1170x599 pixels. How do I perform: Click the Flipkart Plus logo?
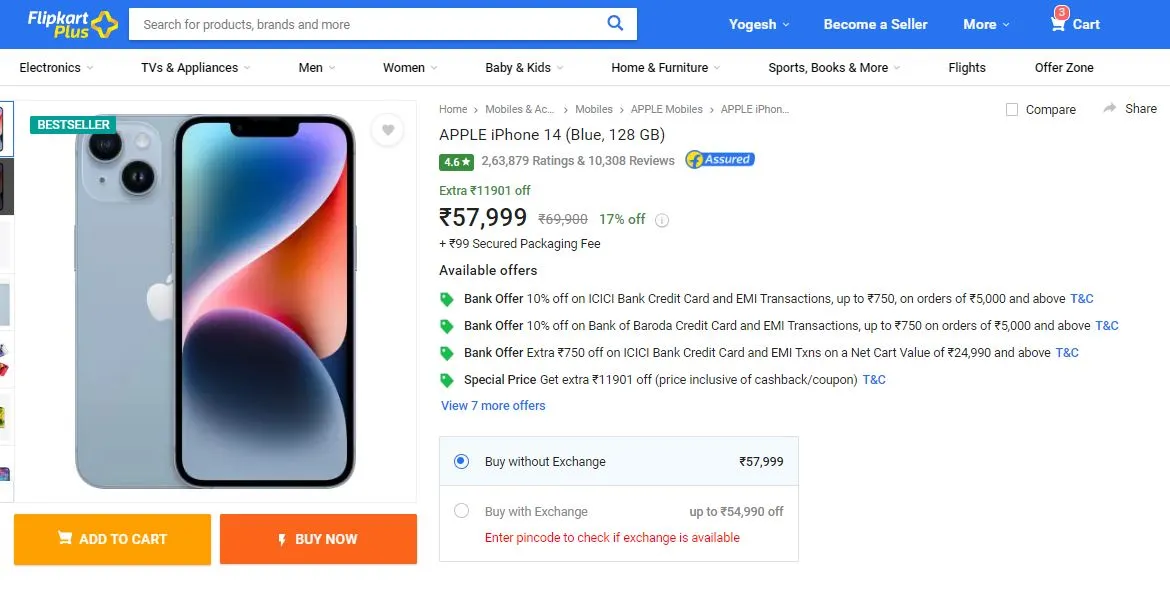[x=72, y=24]
